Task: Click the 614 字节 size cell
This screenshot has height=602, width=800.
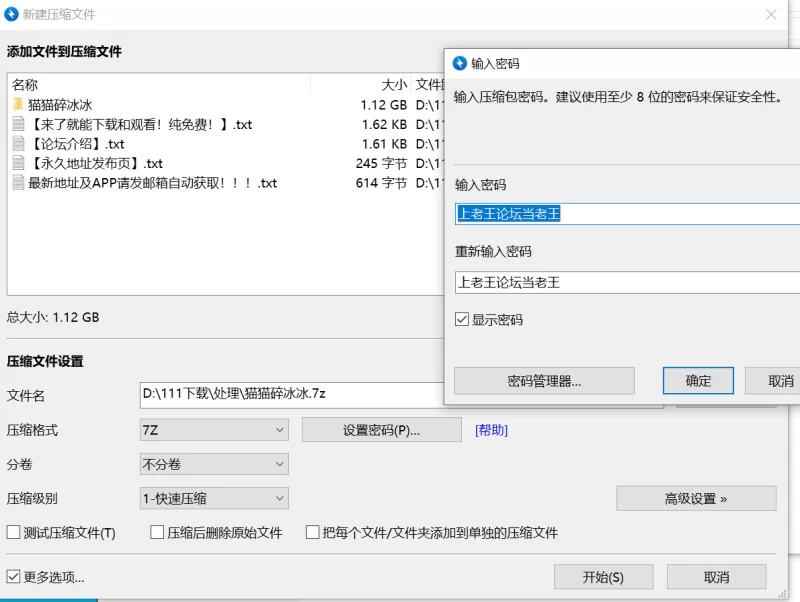Action: tap(381, 183)
